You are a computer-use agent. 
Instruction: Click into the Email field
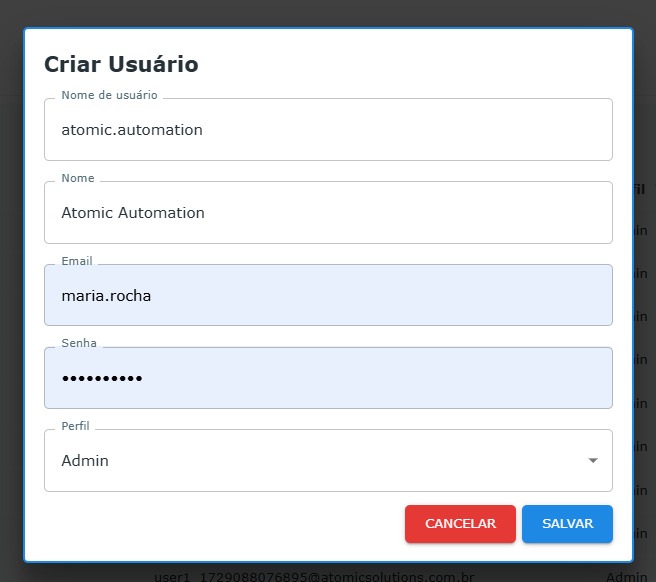328,295
